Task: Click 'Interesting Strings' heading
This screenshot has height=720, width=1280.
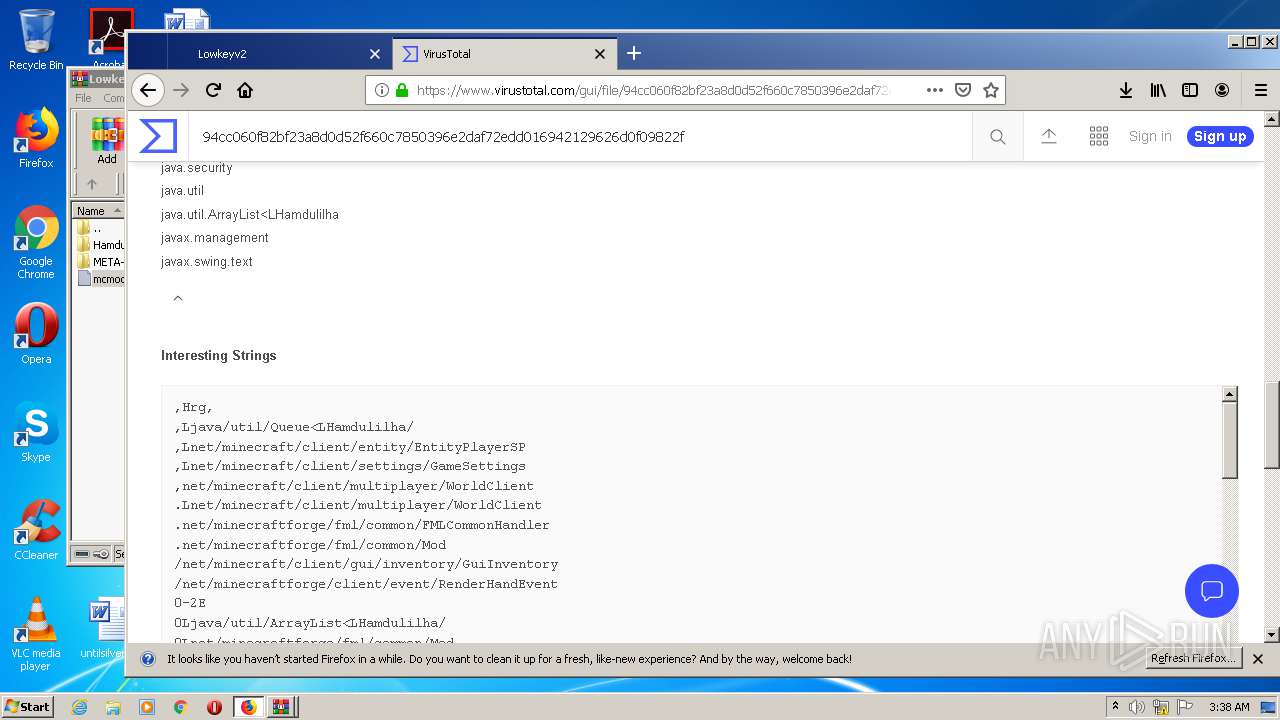Action: [219, 355]
